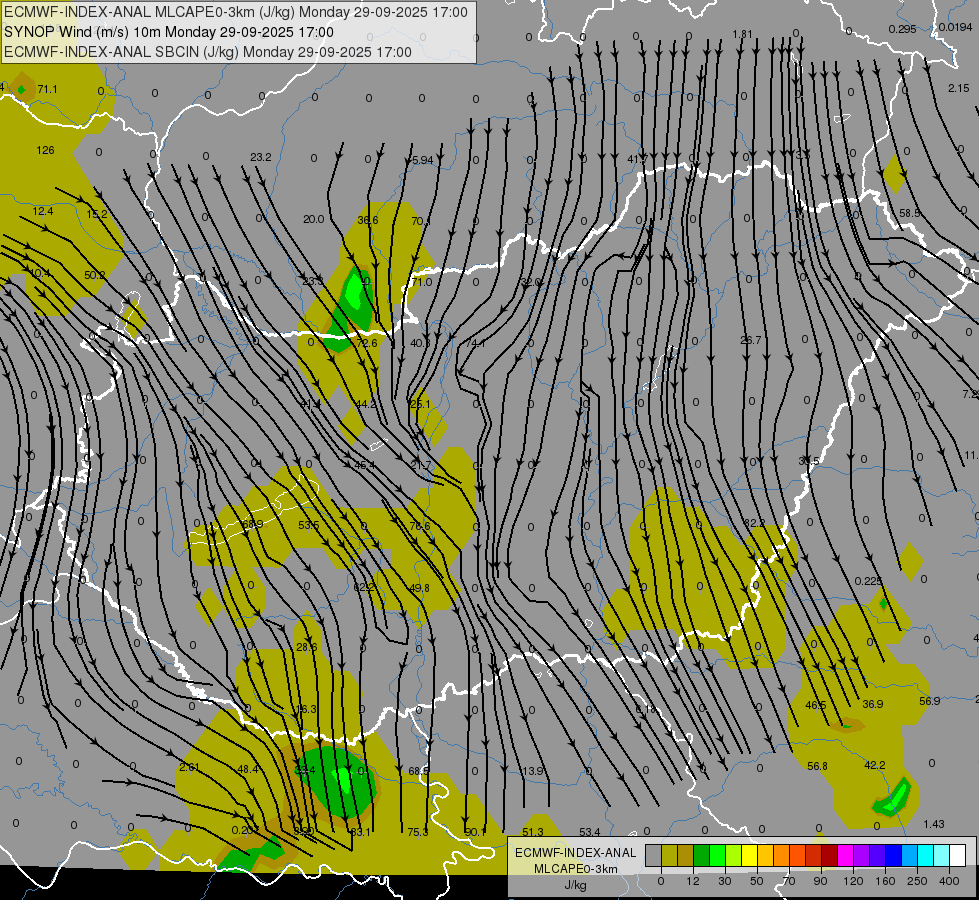Click the map value 12.4
Viewport: 979px width, 900px height.
(x=43, y=211)
